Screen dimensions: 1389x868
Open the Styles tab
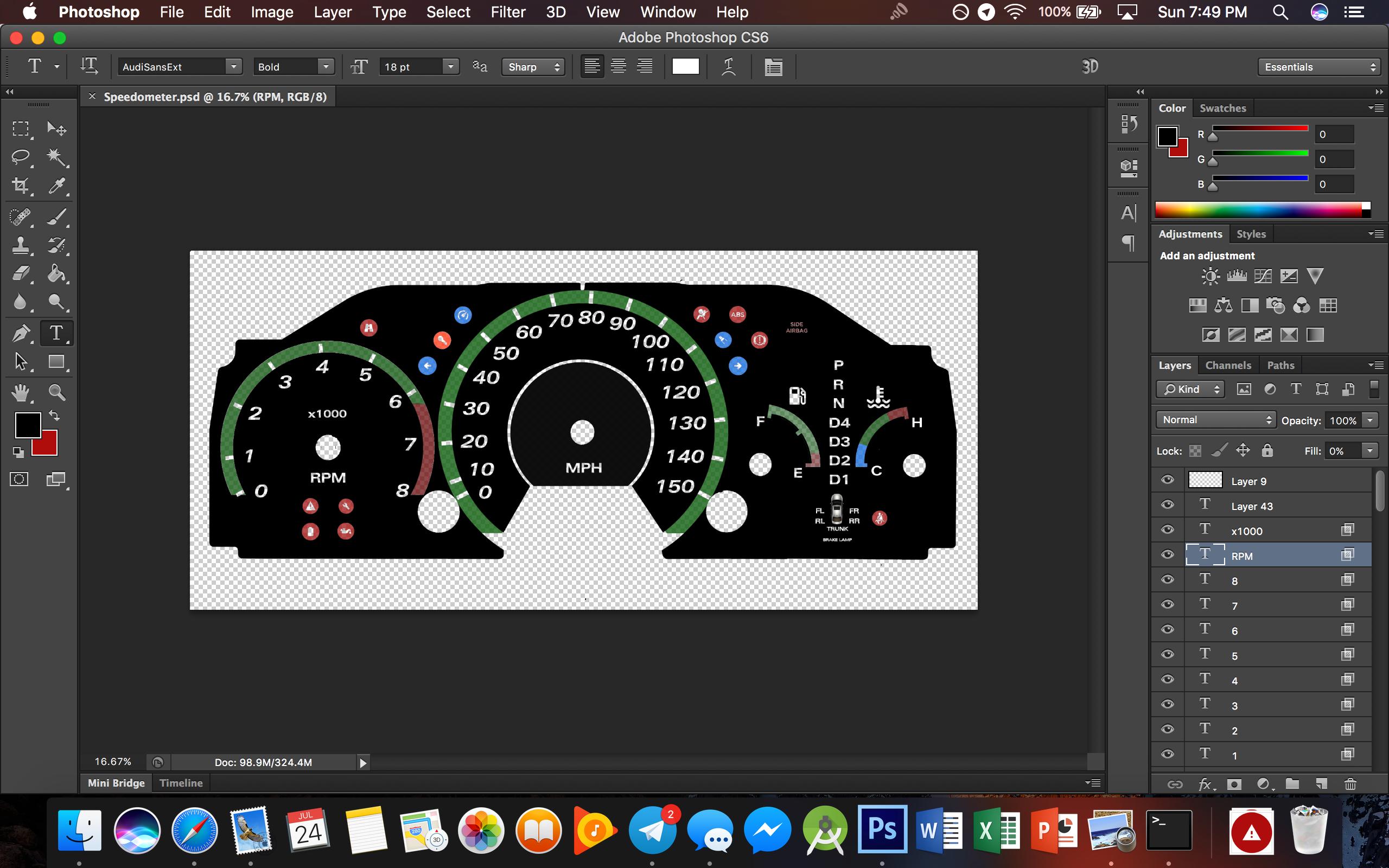[x=1251, y=234]
